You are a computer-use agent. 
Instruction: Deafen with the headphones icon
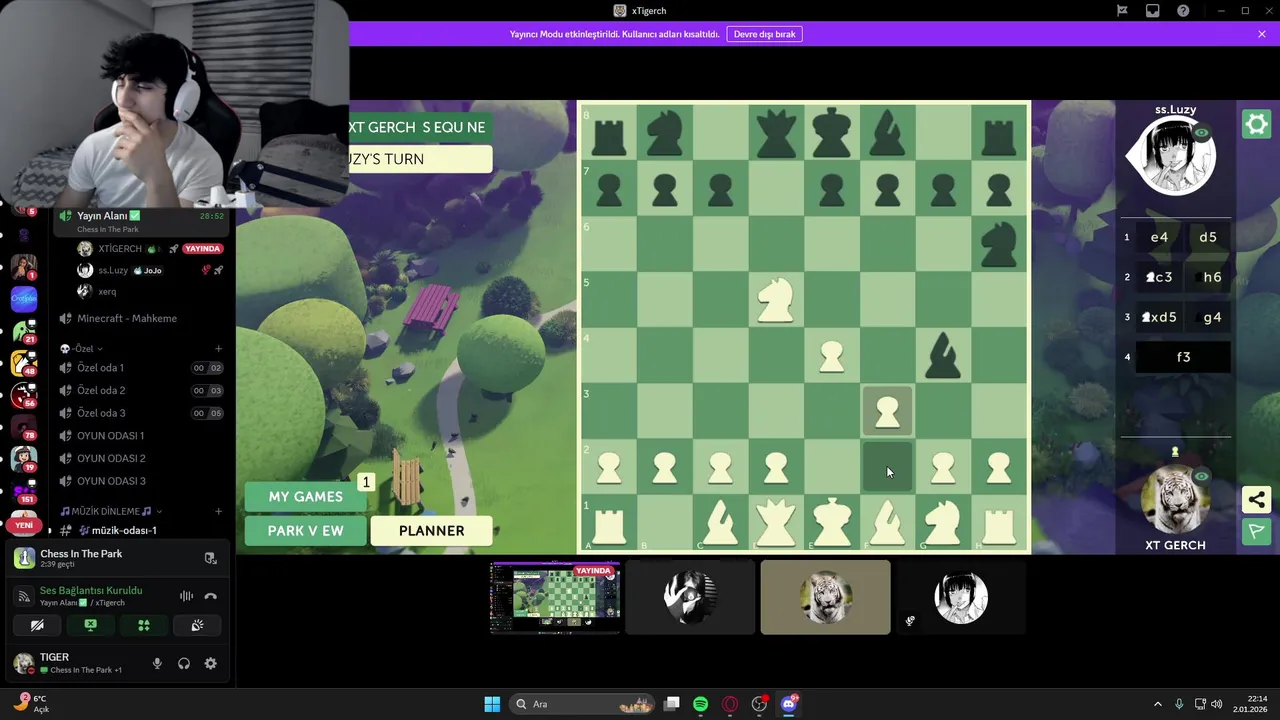(x=184, y=663)
